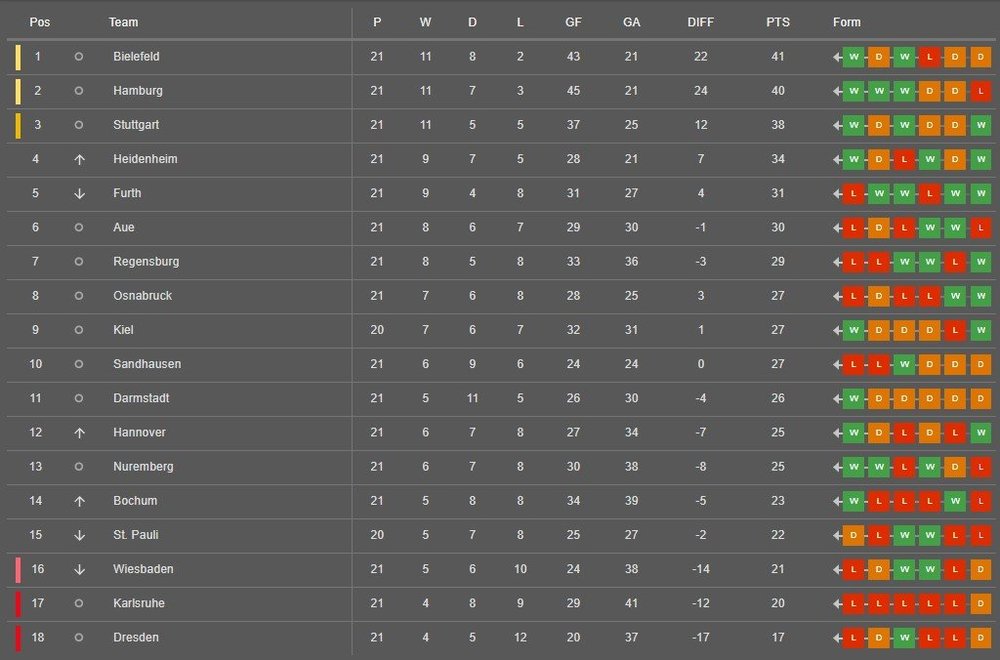Click the form arrow in Dresden's row
Image resolution: width=1000 pixels, height=660 pixels.
(837, 638)
